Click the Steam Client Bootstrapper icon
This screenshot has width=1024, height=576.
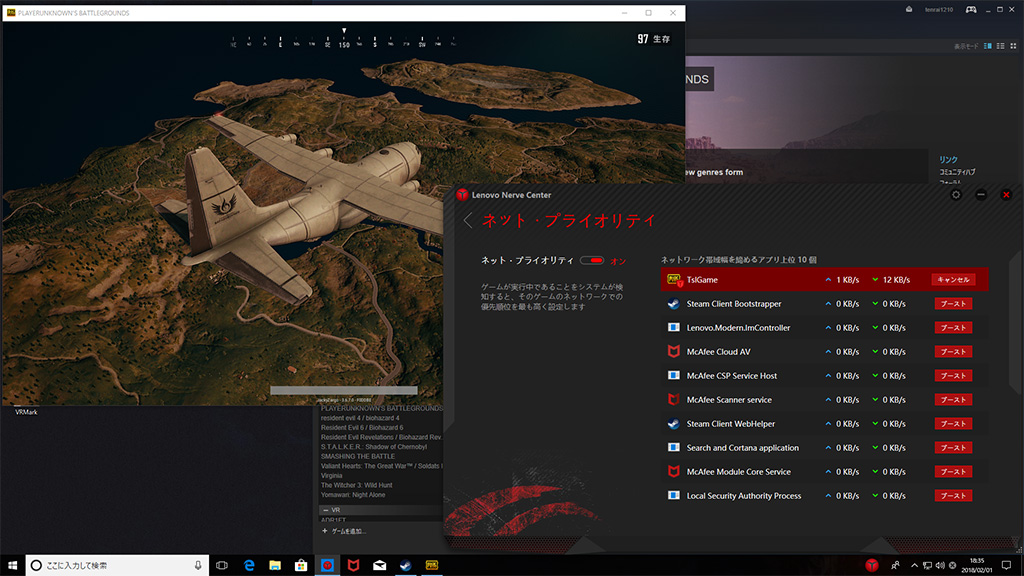tap(673, 304)
